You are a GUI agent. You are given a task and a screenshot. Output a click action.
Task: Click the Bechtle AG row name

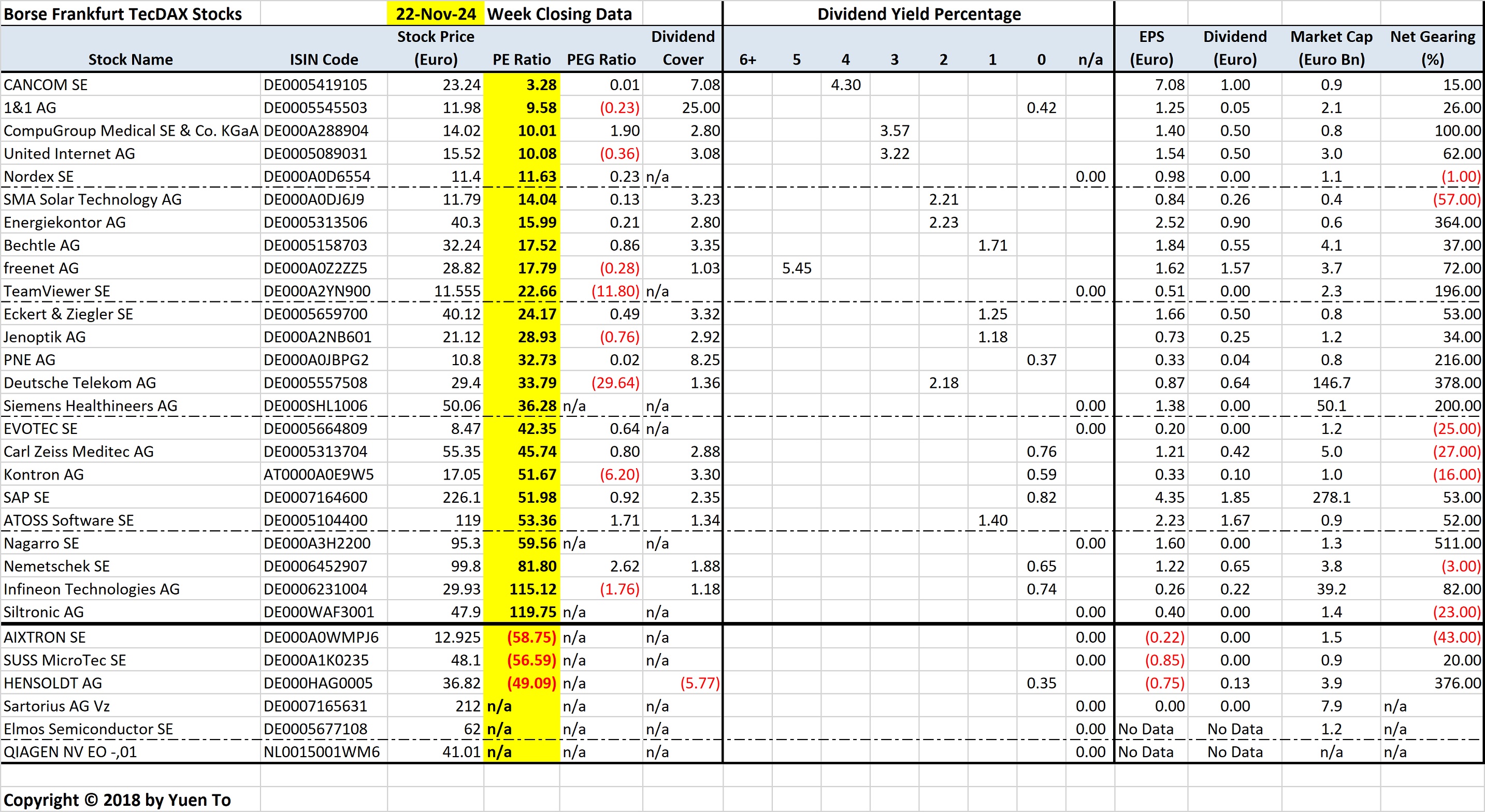click(x=41, y=245)
